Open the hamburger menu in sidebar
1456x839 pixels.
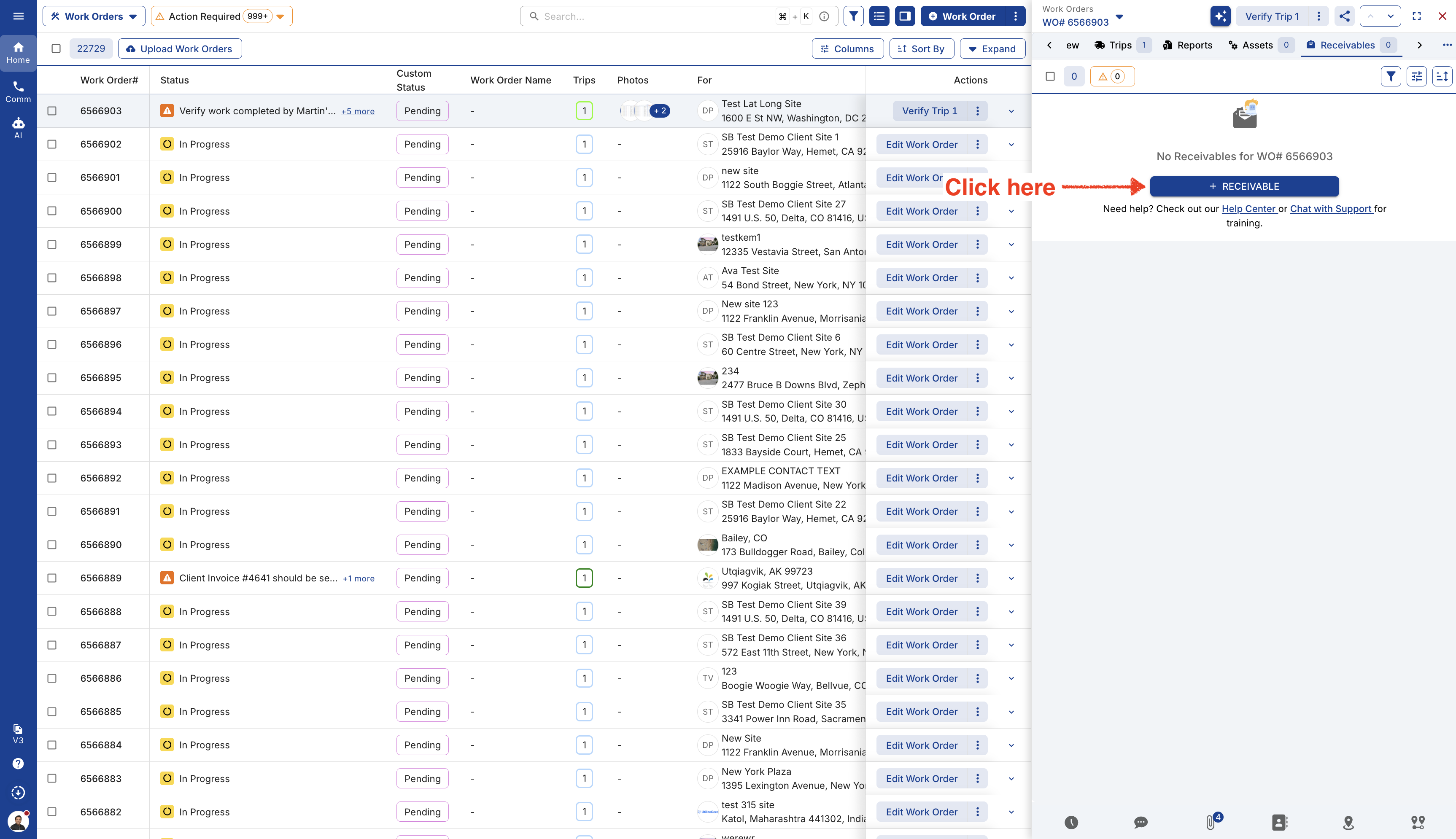19,16
